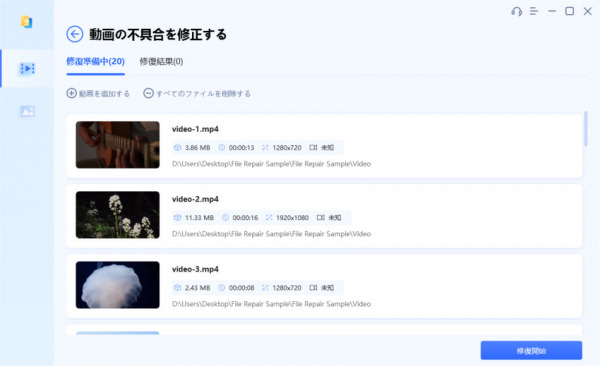
Task: Open the menu lines icon in title bar
Action: pos(534,11)
